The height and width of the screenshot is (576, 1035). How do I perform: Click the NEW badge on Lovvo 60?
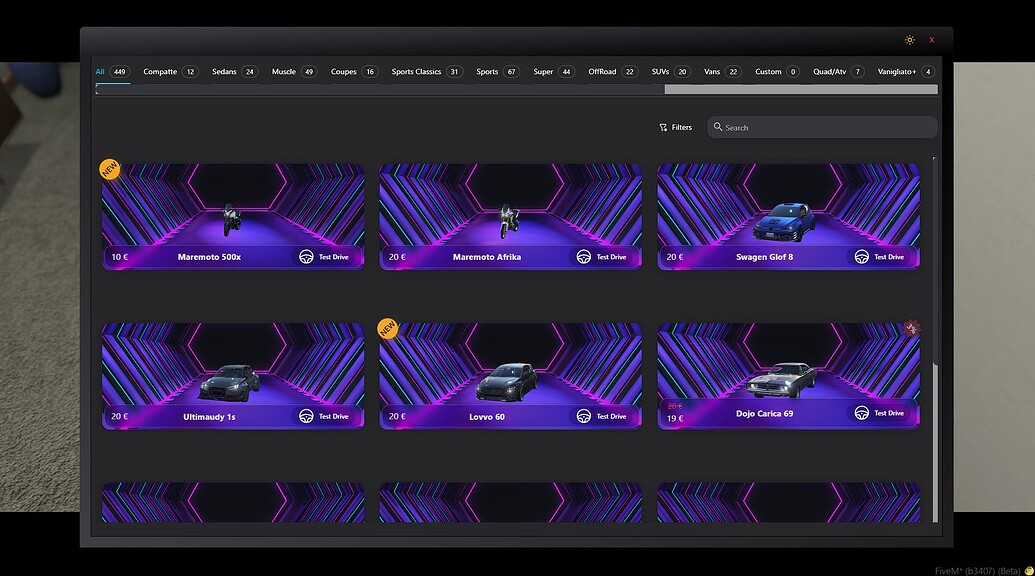coord(387,329)
